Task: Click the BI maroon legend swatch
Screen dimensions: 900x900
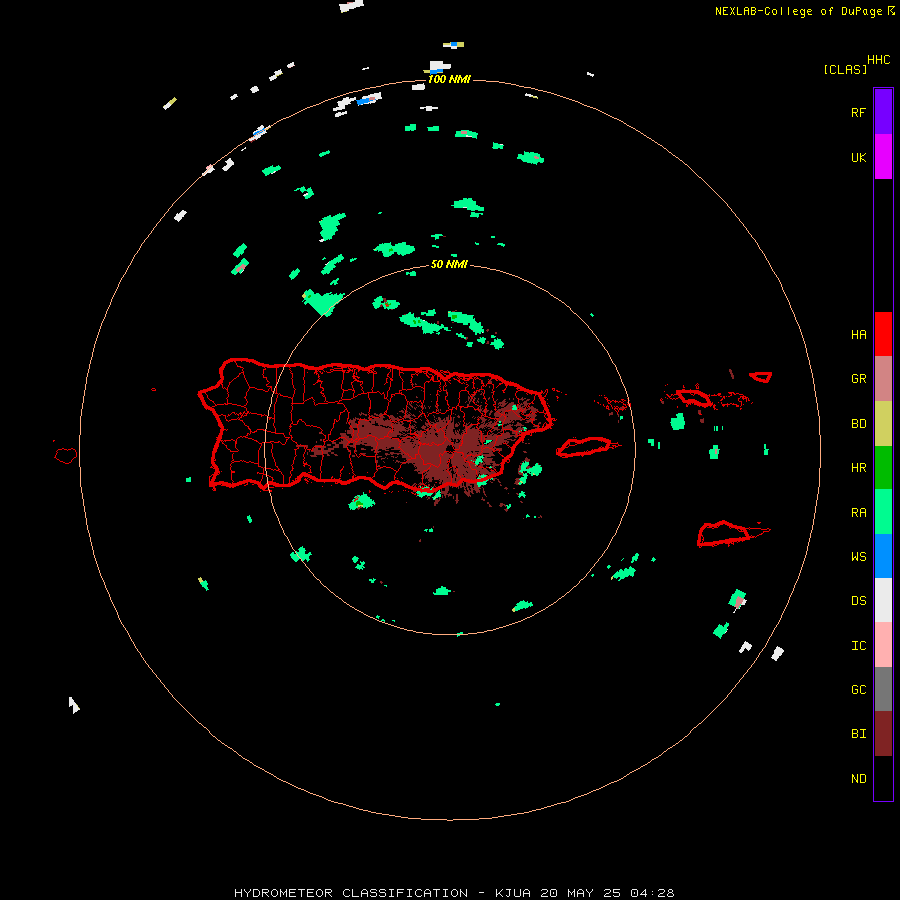Action: click(883, 734)
